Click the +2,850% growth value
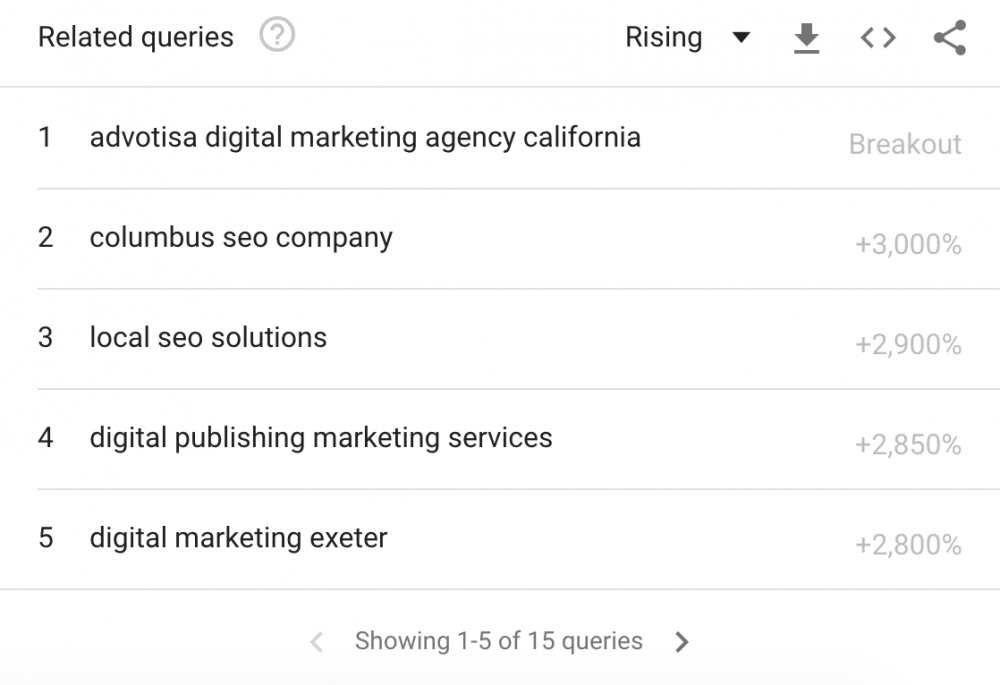The width and height of the screenshot is (1000, 685). pyautogui.click(x=908, y=445)
